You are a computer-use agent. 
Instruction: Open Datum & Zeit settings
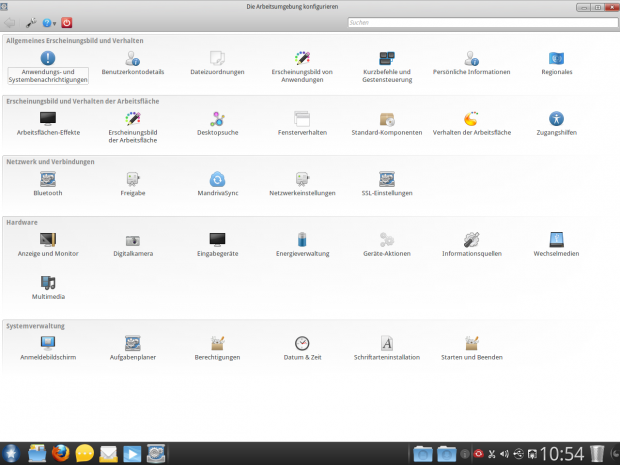click(302, 348)
